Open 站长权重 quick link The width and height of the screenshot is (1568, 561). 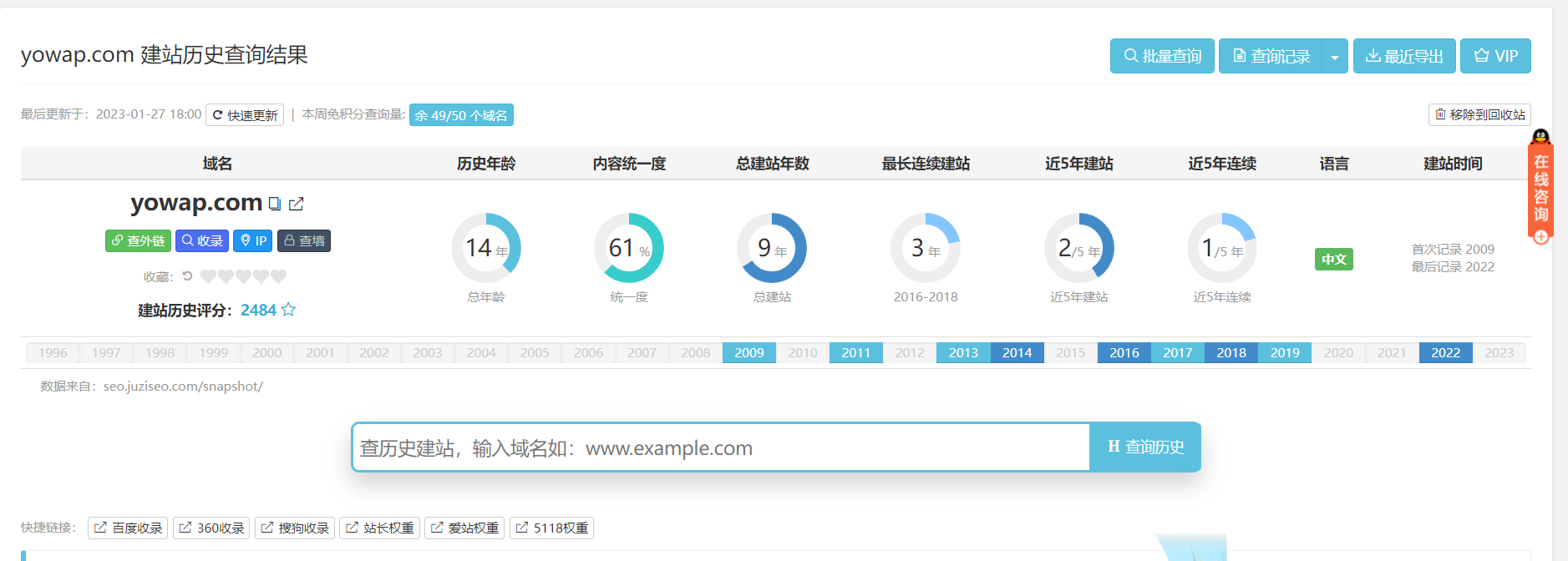pos(379,528)
